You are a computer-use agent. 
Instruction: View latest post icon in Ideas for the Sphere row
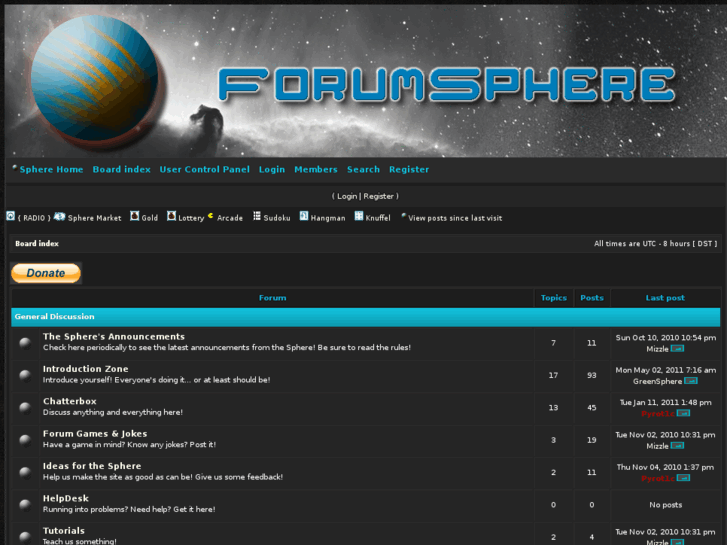click(x=683, y=478)
